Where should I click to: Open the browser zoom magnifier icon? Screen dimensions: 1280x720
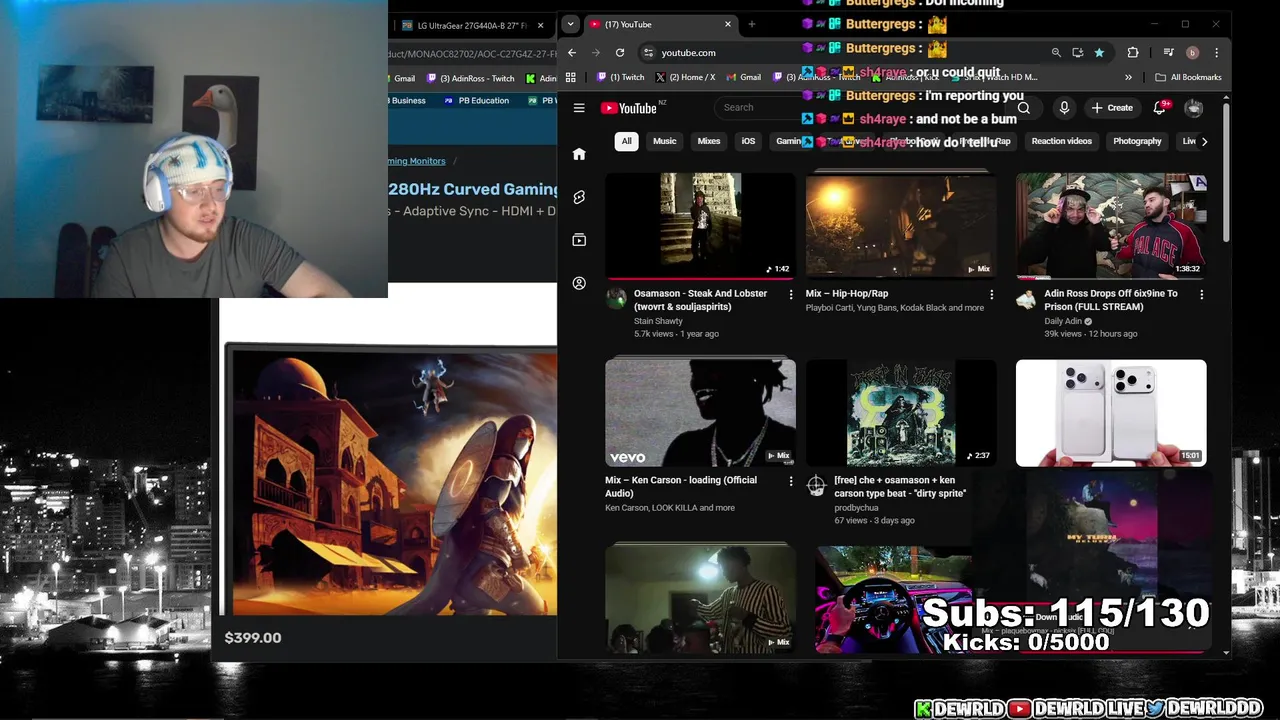point(1056,52)
